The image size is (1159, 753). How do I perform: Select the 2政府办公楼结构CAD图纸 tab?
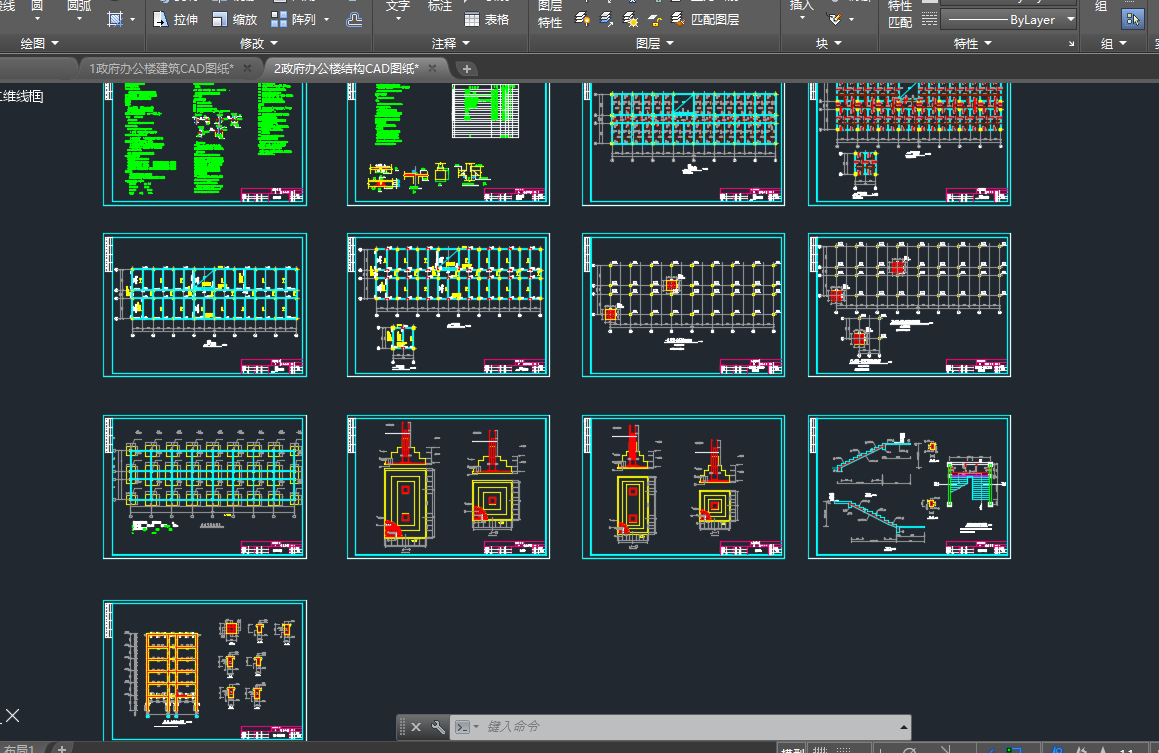pyautogui.click(x=344, y=69)
